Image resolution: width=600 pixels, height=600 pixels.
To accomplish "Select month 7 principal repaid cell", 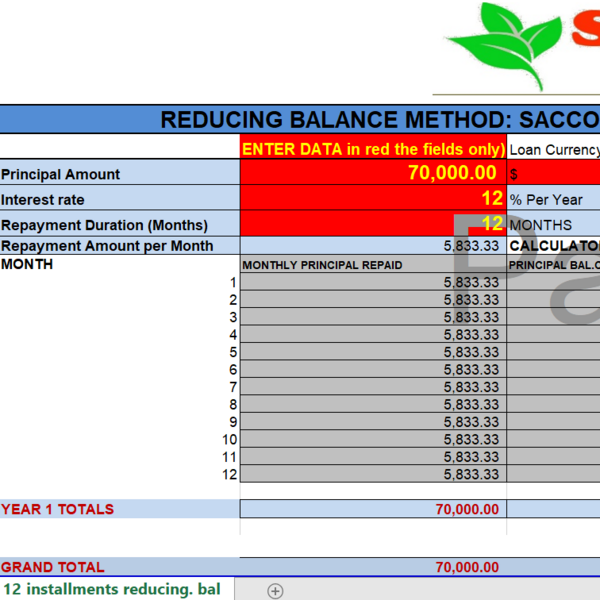I will [373, 387].
